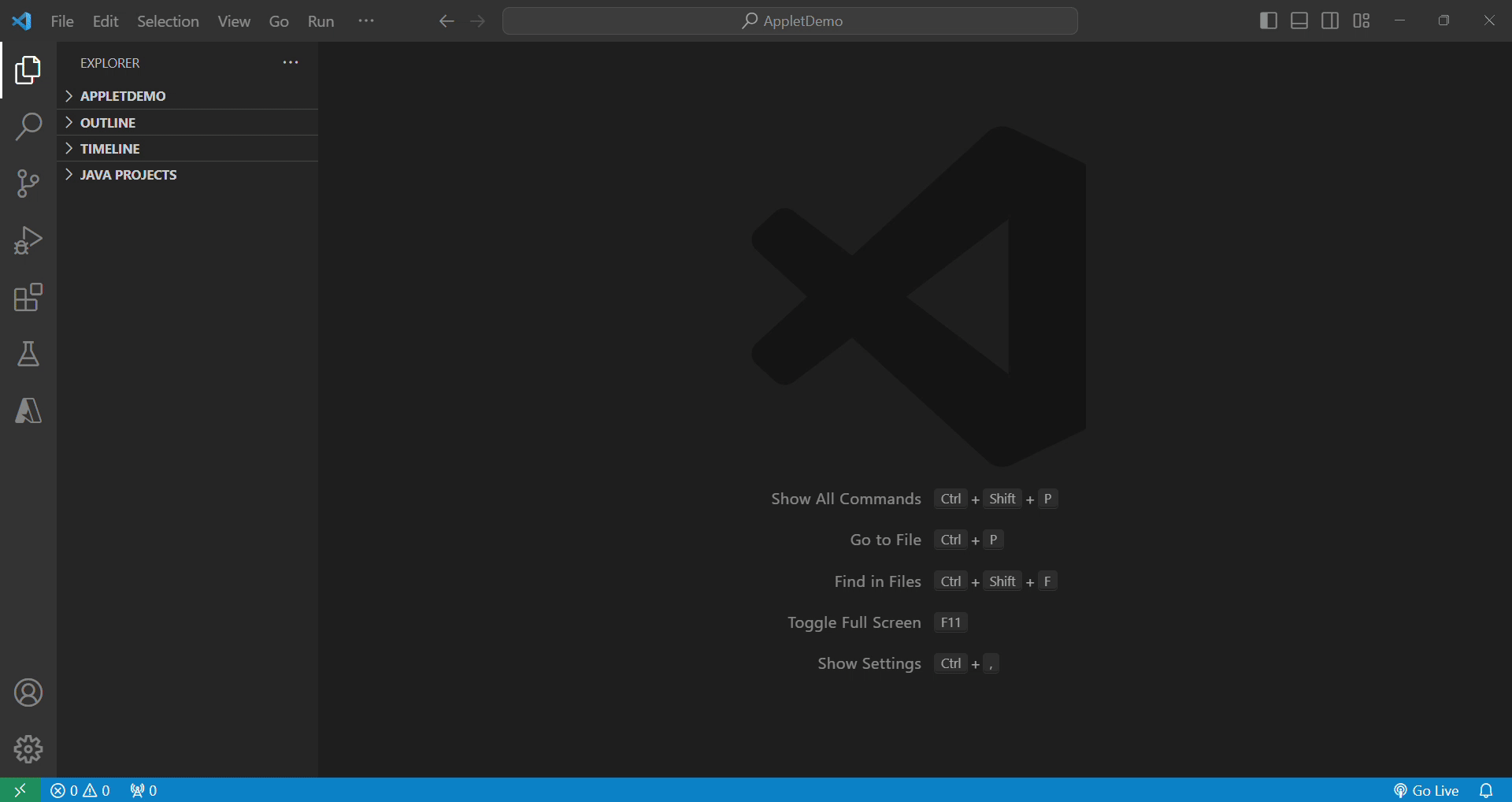Open the Run menu

tap(321, 21)
